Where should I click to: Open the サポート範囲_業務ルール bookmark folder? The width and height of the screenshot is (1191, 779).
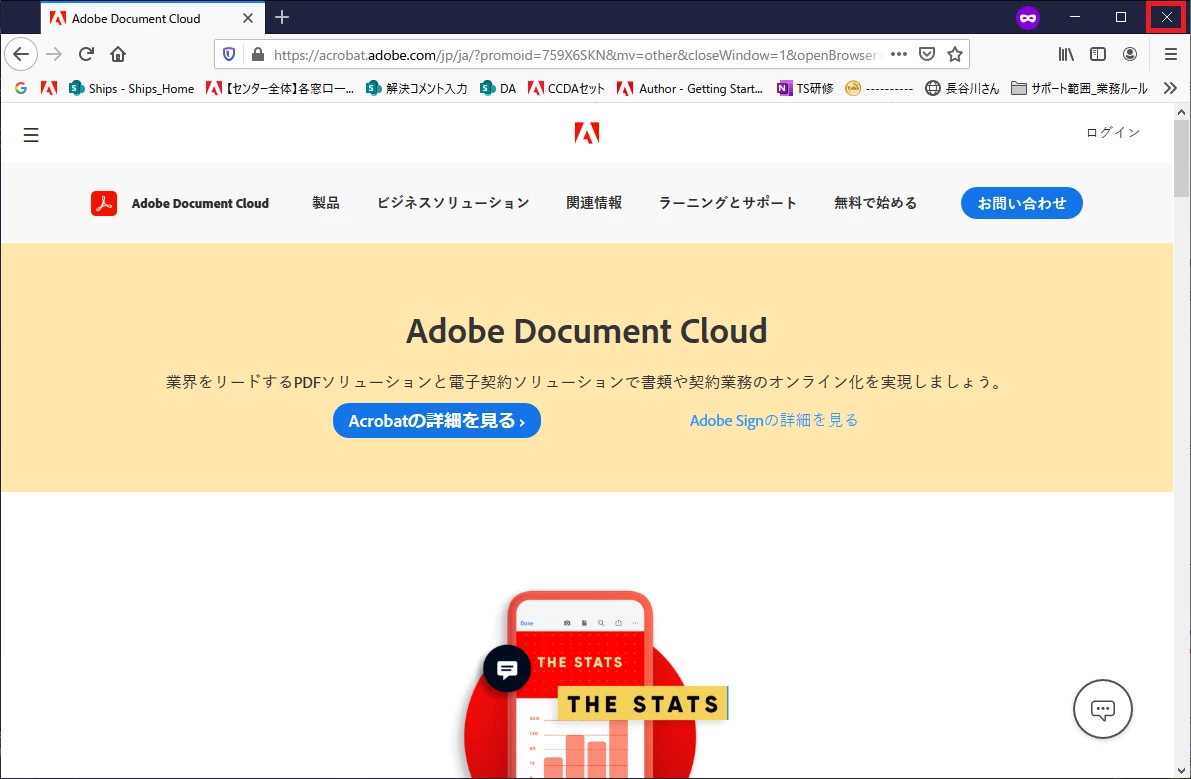coord(1079,88)
